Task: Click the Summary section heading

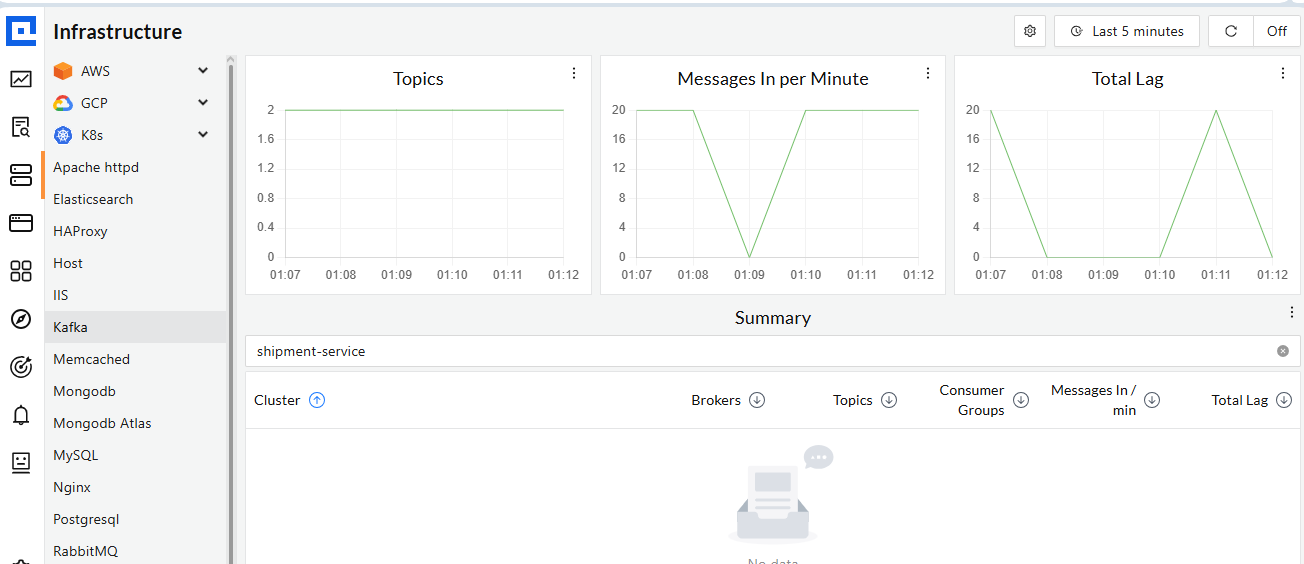Action: [x=773, y=318]
